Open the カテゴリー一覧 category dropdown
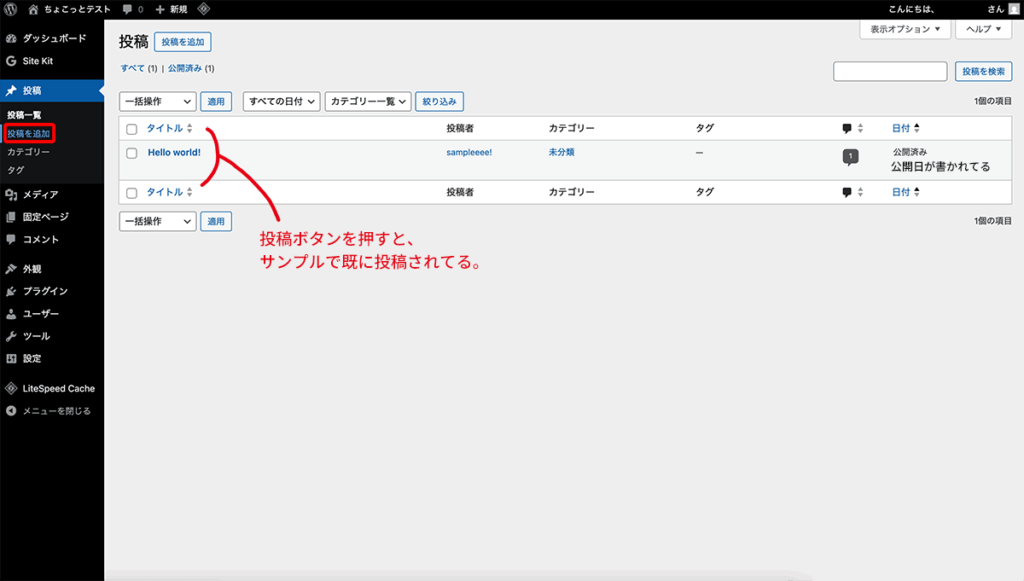 pyautogui.click(x=368, y=101)
